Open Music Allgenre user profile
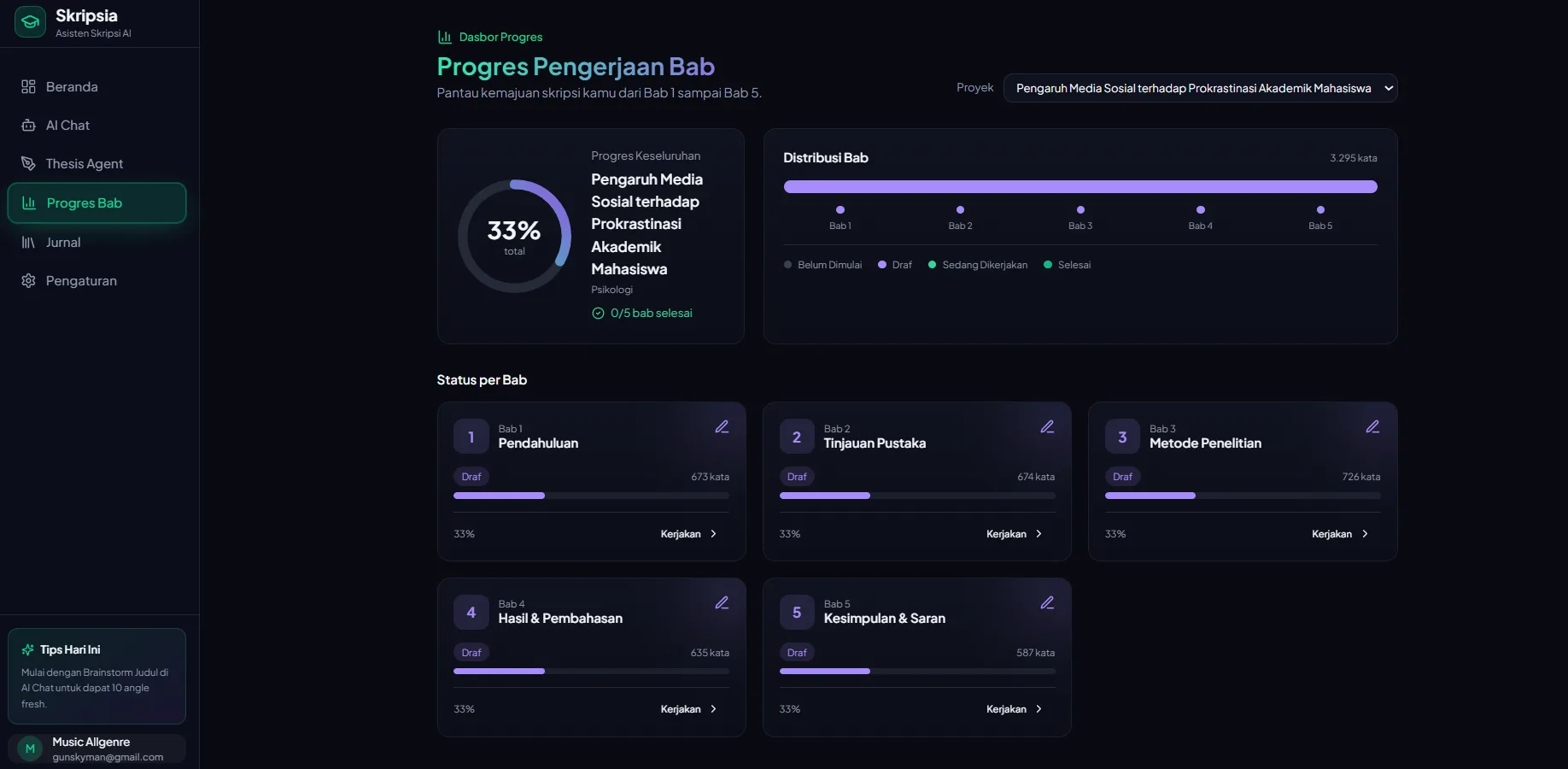The height and width of the screenshot is (769, 1568). pyautogui.click(x=97, y=748)
